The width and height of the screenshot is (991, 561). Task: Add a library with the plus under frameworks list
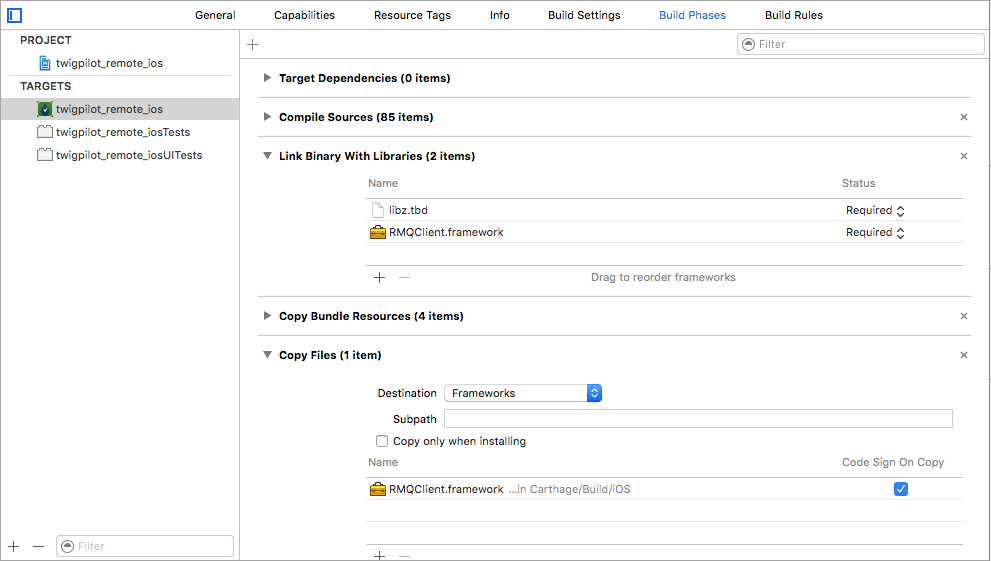(x=379, y=277)
